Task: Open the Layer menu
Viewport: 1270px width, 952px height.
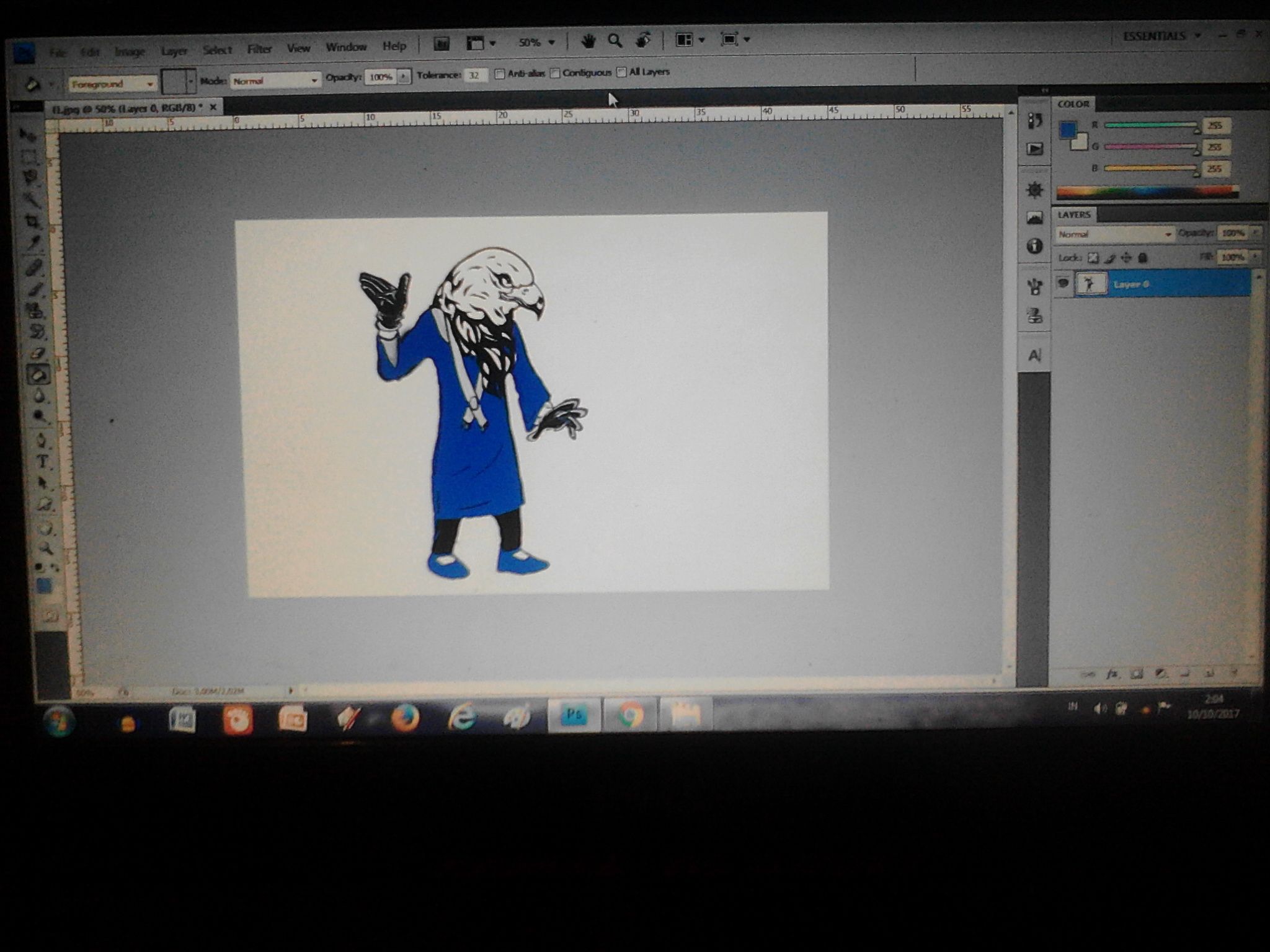Action: 174,51
